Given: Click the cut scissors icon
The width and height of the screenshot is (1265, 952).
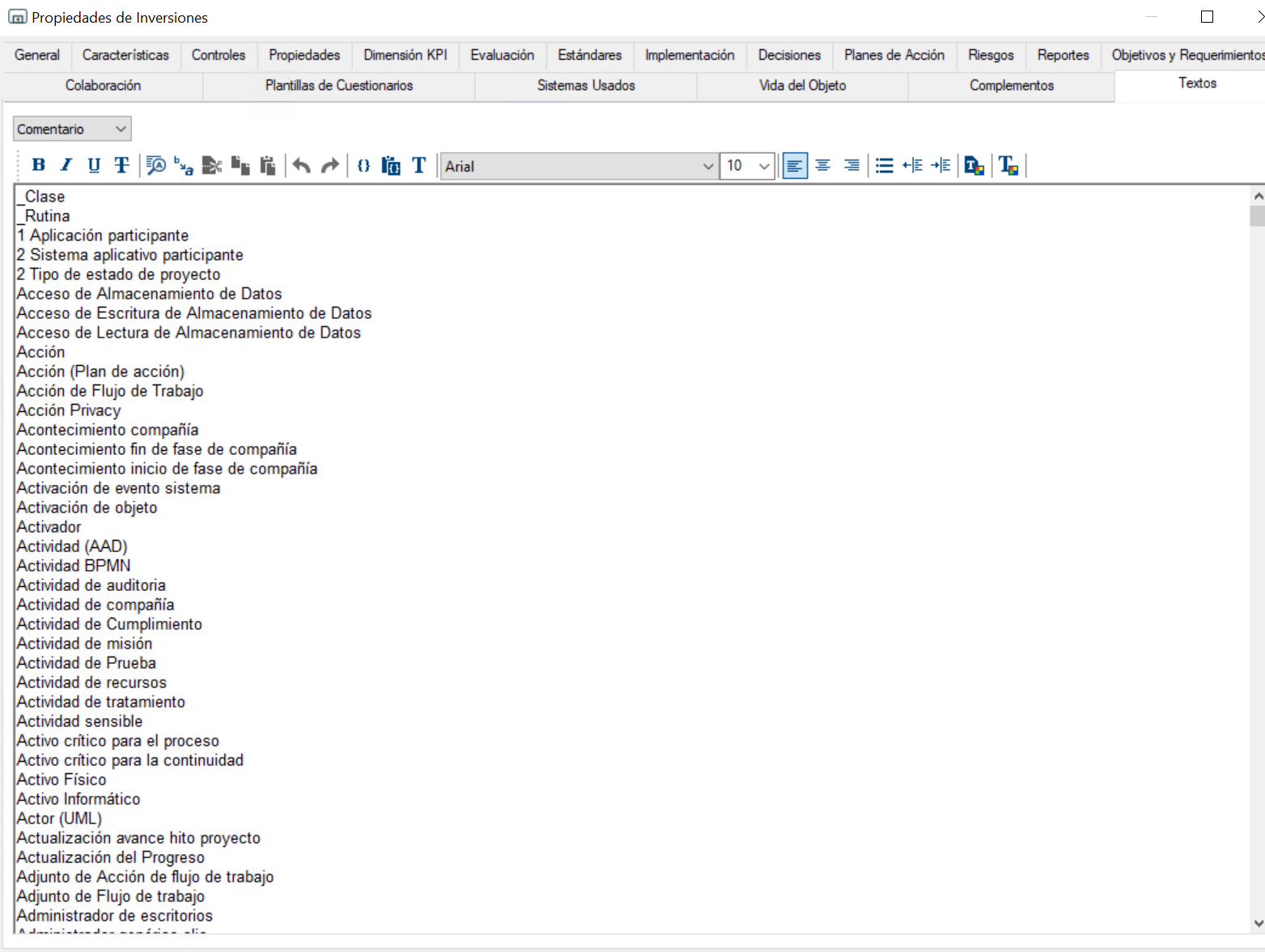Looking at the screenshot, I should 211,165.
